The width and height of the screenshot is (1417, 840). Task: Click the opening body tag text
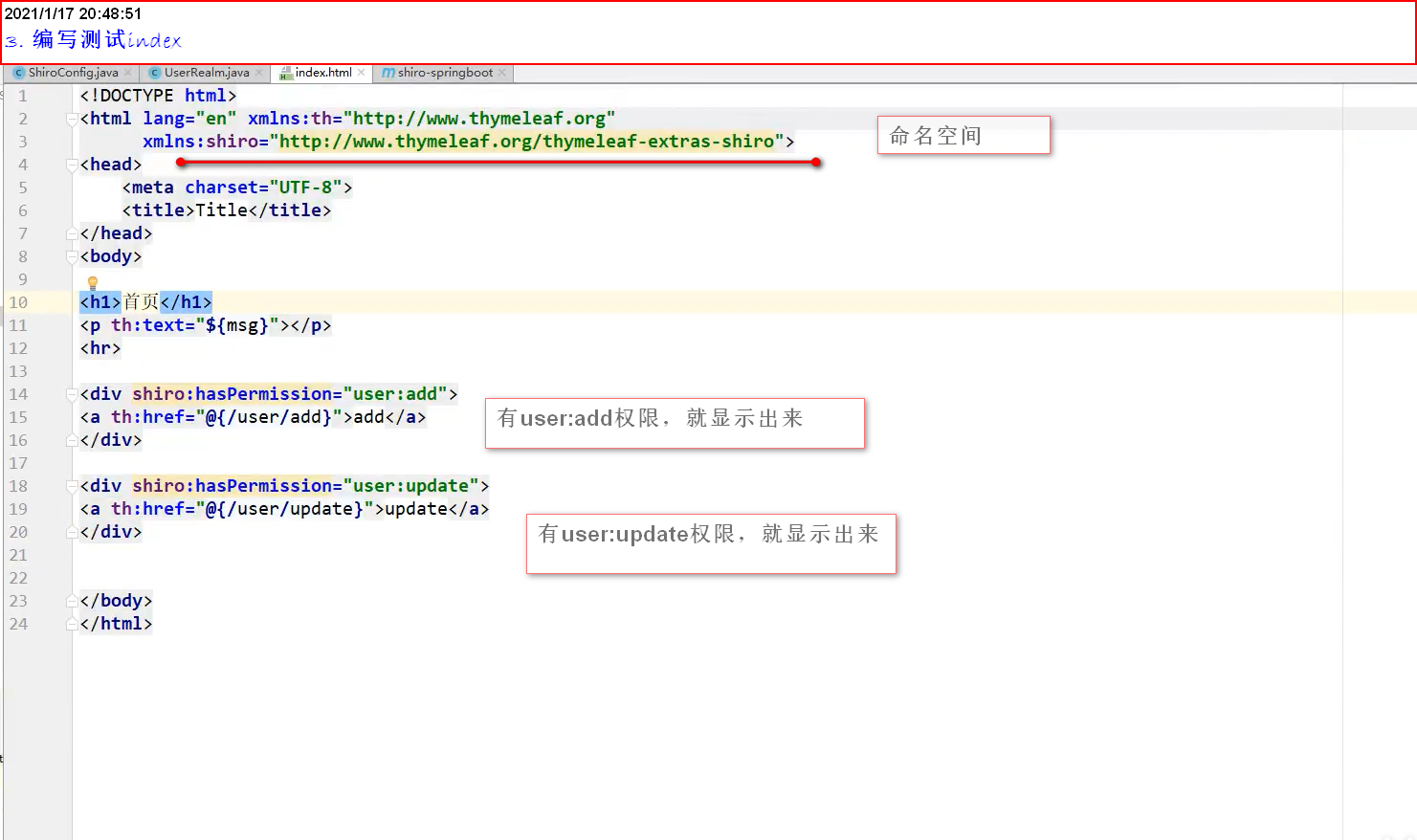click(111, 256)
